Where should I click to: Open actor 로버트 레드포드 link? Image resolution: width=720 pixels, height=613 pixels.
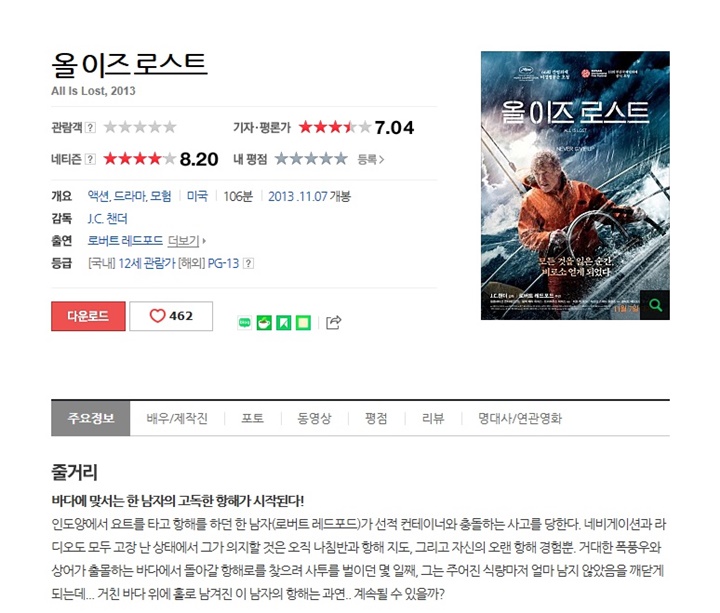(125, 241)
